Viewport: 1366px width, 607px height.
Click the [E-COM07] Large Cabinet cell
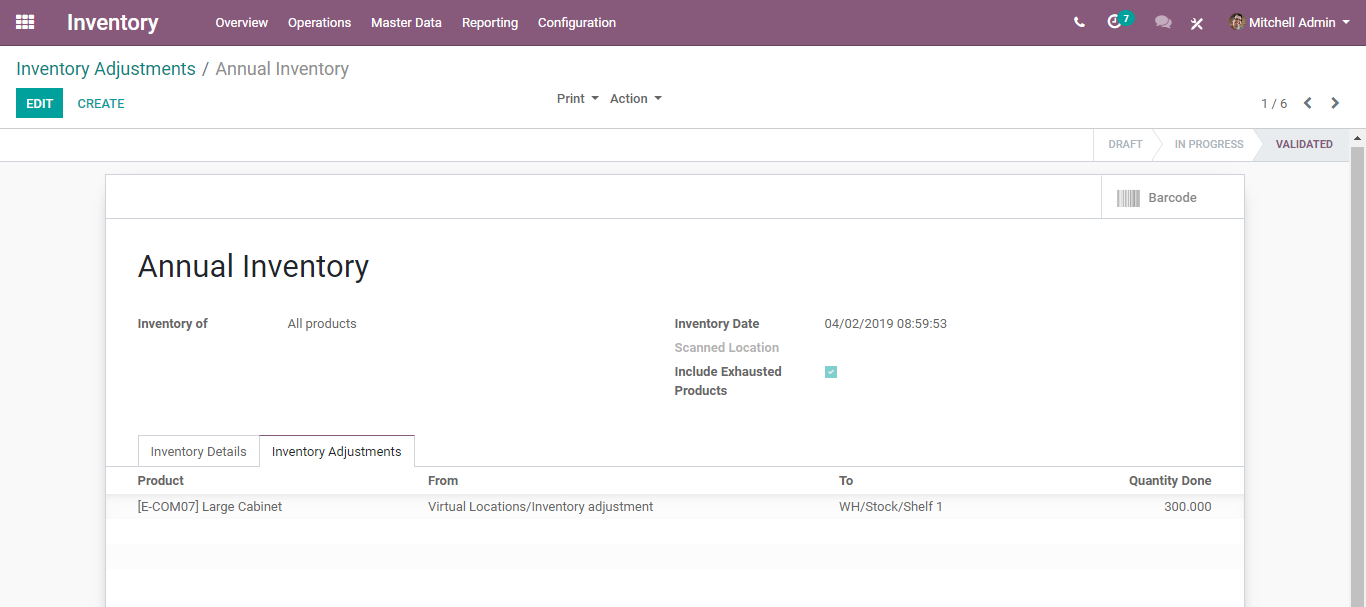click(x=210, y=506)
